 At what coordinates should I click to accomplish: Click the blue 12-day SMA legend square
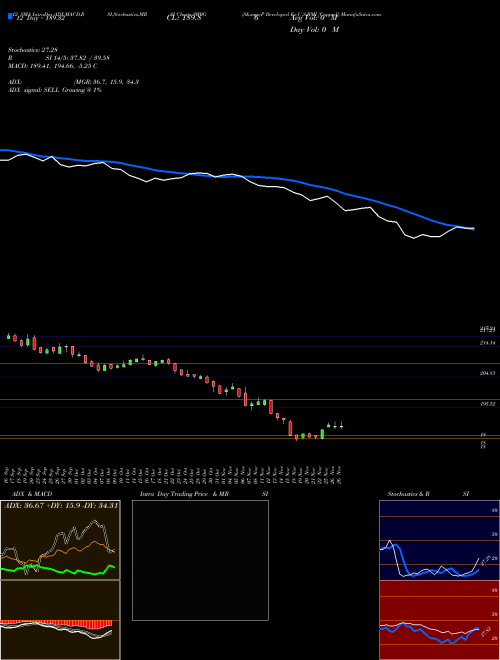pos(10,16)
